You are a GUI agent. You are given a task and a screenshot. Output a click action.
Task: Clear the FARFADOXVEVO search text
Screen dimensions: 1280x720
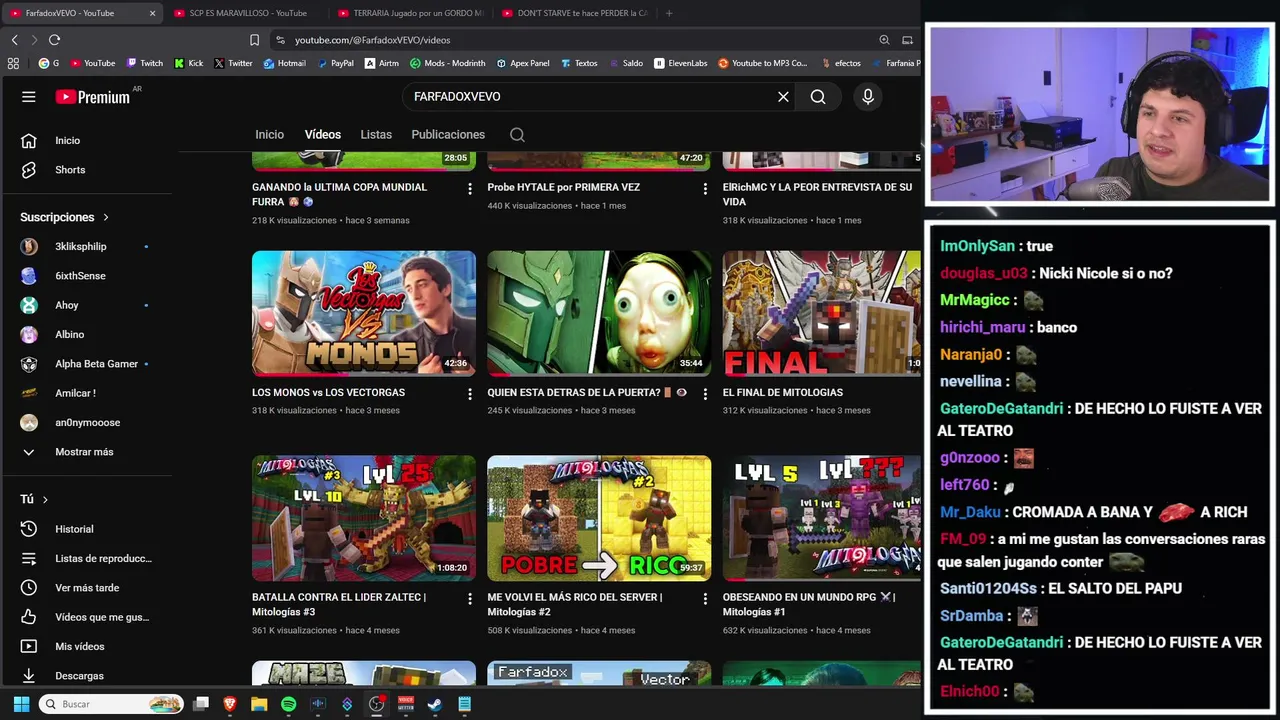(783, 97)
